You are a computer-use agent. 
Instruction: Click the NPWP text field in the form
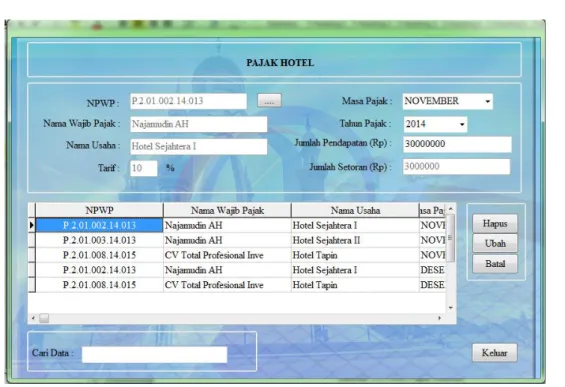coord(188,101)
